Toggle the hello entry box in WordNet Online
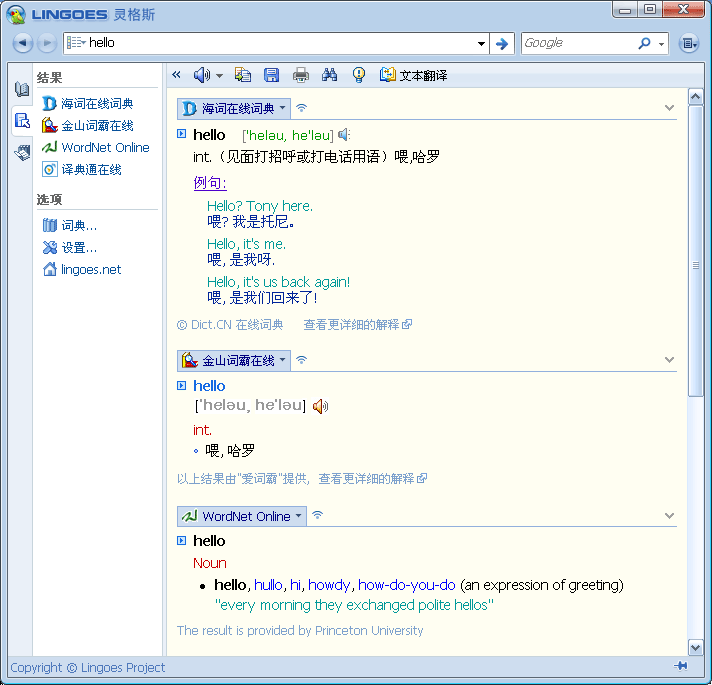This screenshot has height=685, width=712. [x=182, y=540]
